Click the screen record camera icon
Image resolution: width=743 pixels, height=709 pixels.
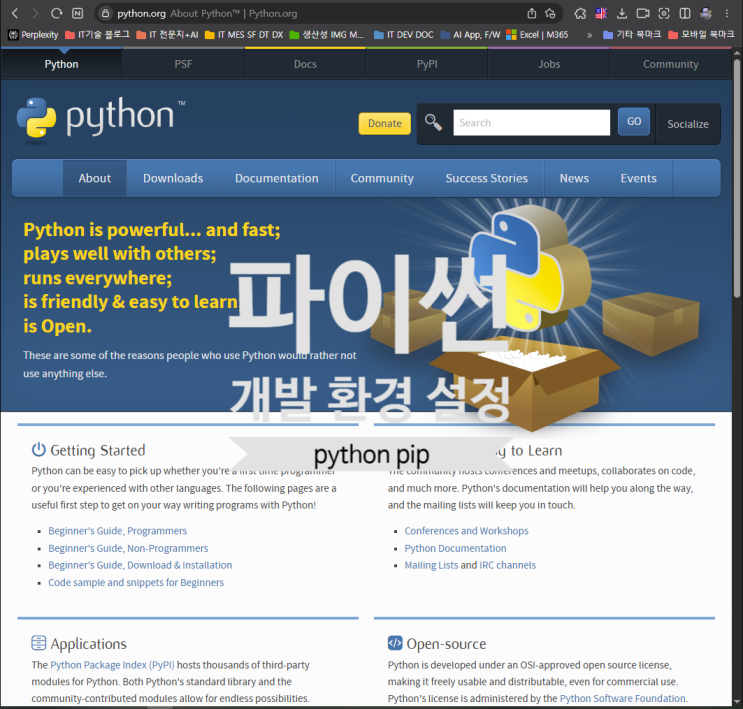click(x=643, y=13)
